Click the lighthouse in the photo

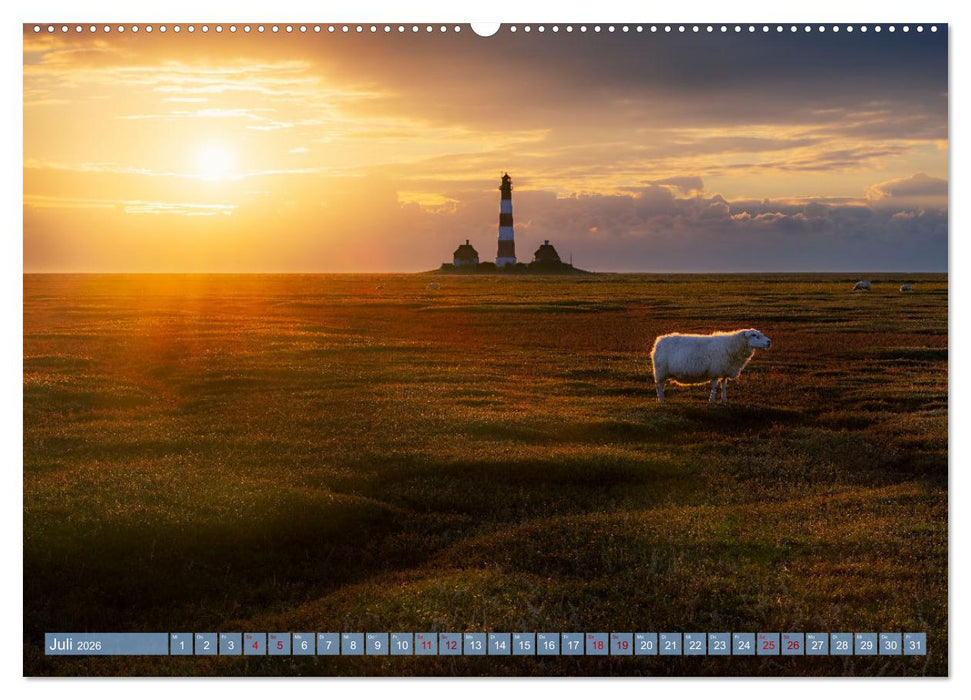point(506,215)
